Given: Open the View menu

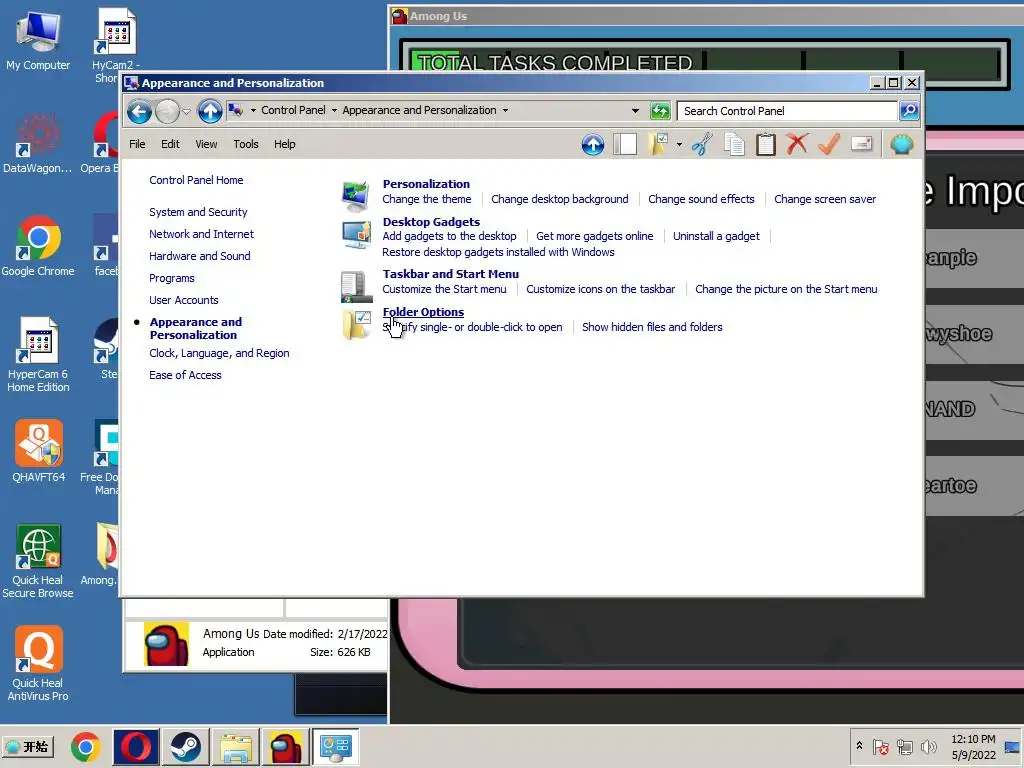Looking at the screenshot, I should click(206, 144).
